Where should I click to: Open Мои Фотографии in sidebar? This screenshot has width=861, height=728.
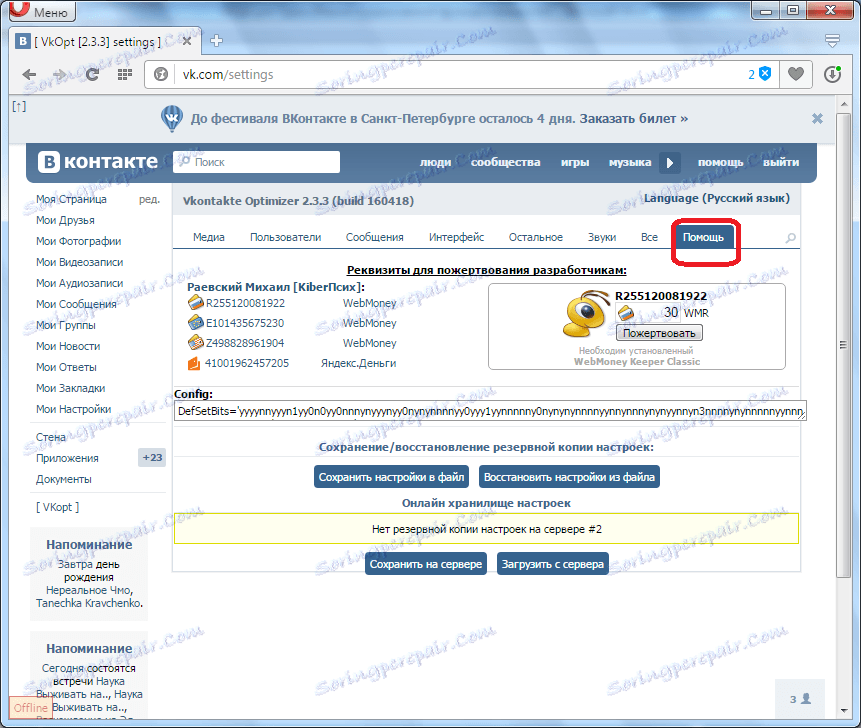point(79,241)
